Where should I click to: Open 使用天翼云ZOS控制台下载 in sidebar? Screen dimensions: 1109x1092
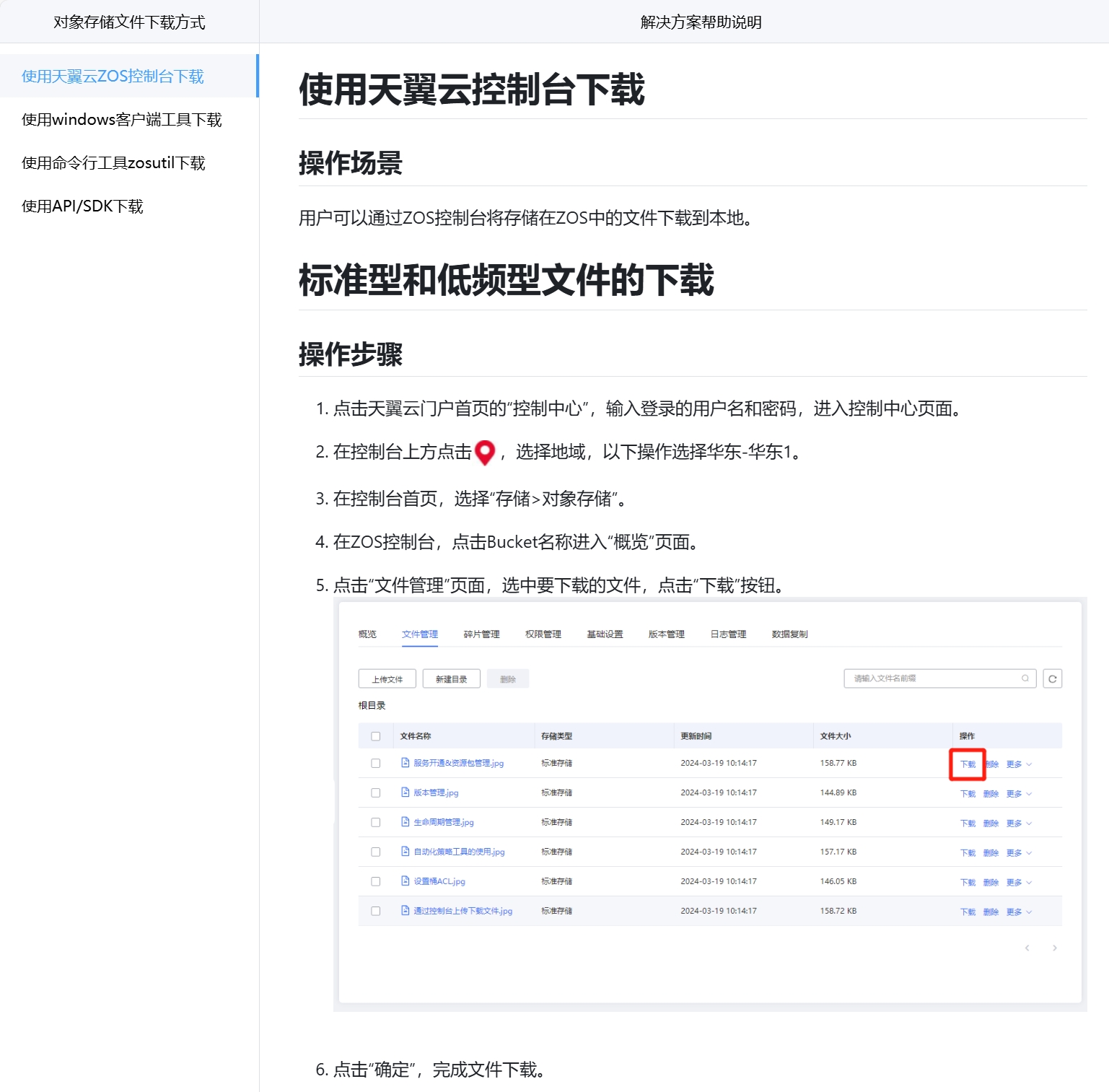(x=129, y=76)
